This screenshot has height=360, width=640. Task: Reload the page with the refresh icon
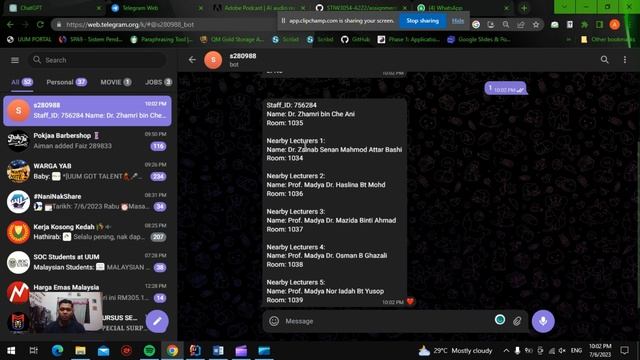pos(40,24)
